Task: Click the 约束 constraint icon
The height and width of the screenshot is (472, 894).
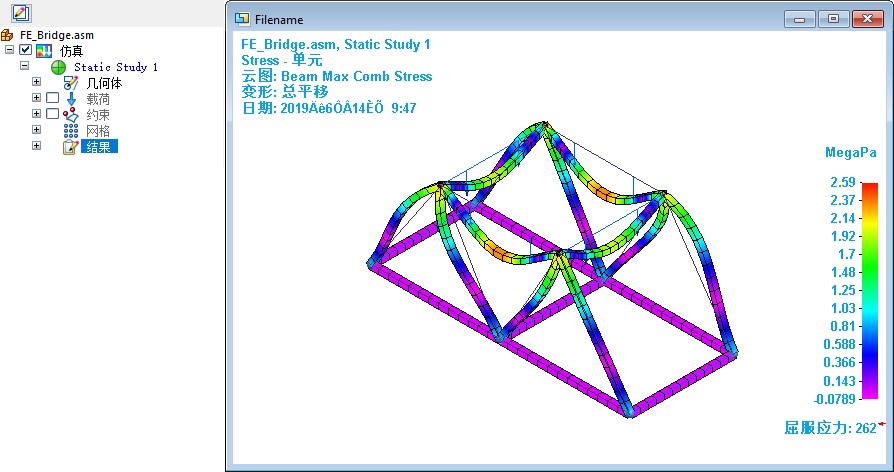Action: (x=71, y=115)
